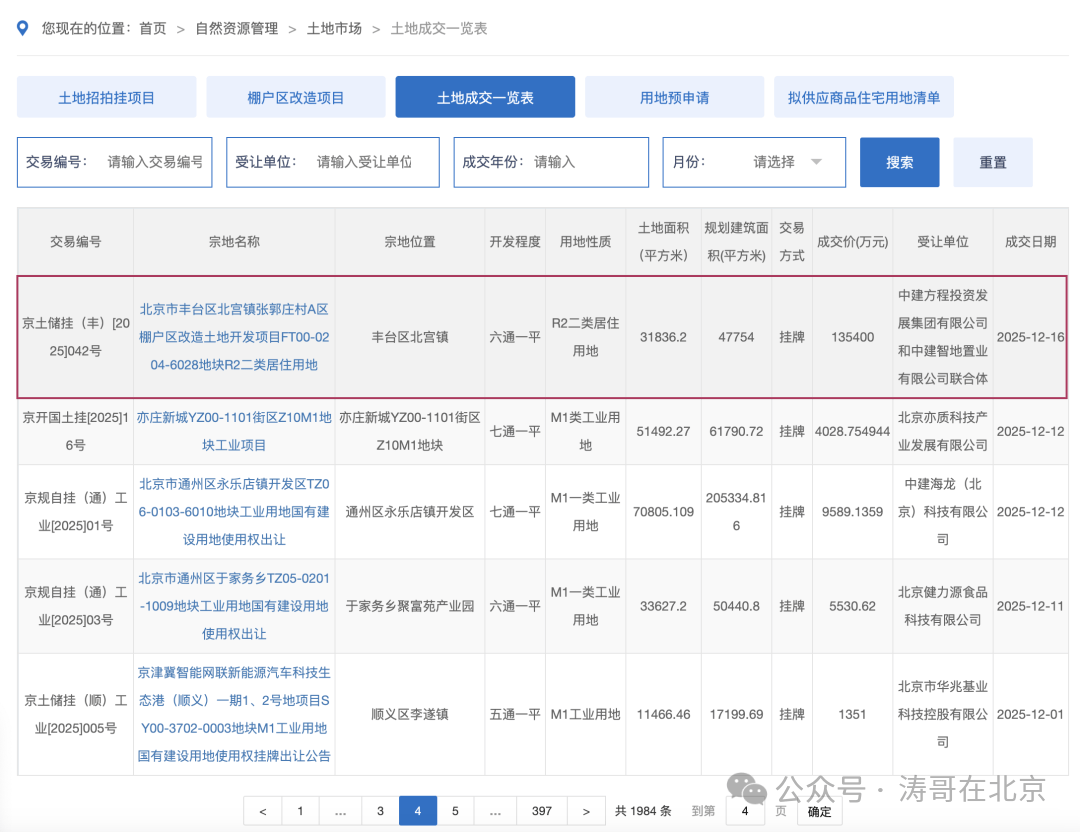1080x832 pixels.
Task: Jump to page 397
Action: coord(541,811)
